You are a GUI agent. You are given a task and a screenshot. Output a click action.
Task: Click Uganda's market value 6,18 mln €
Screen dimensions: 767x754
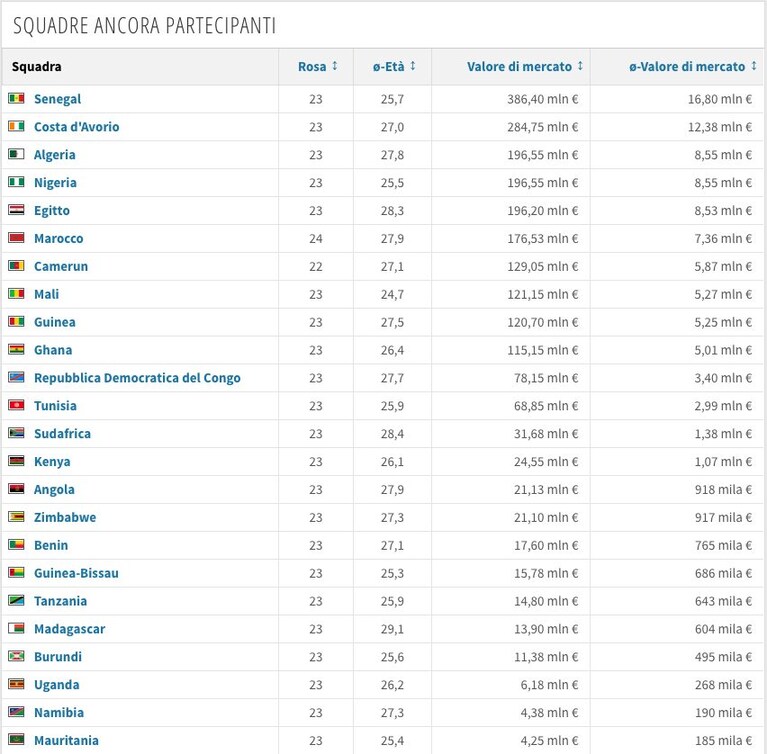(549, 685)
